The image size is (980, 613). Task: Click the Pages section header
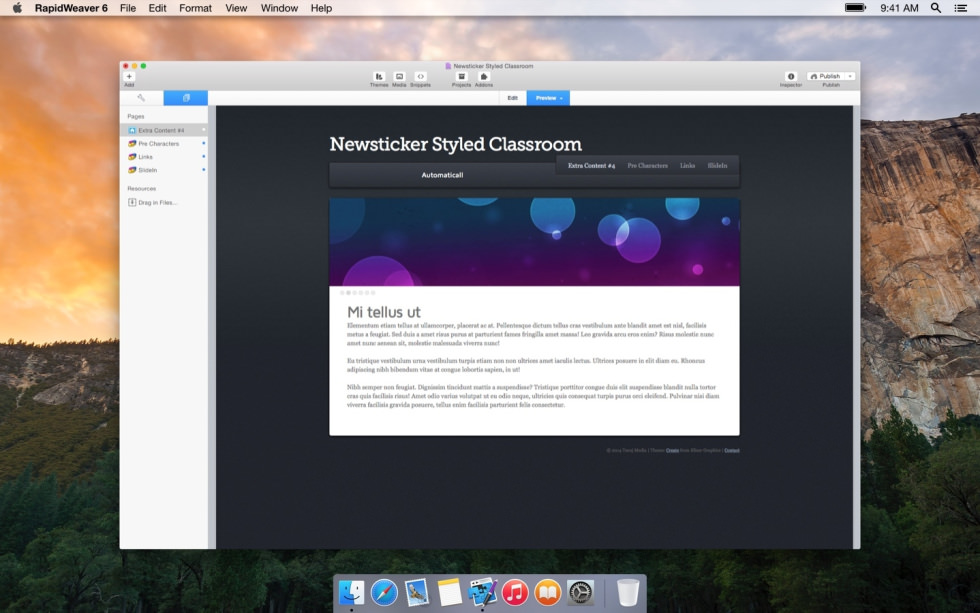pos(136,116)
